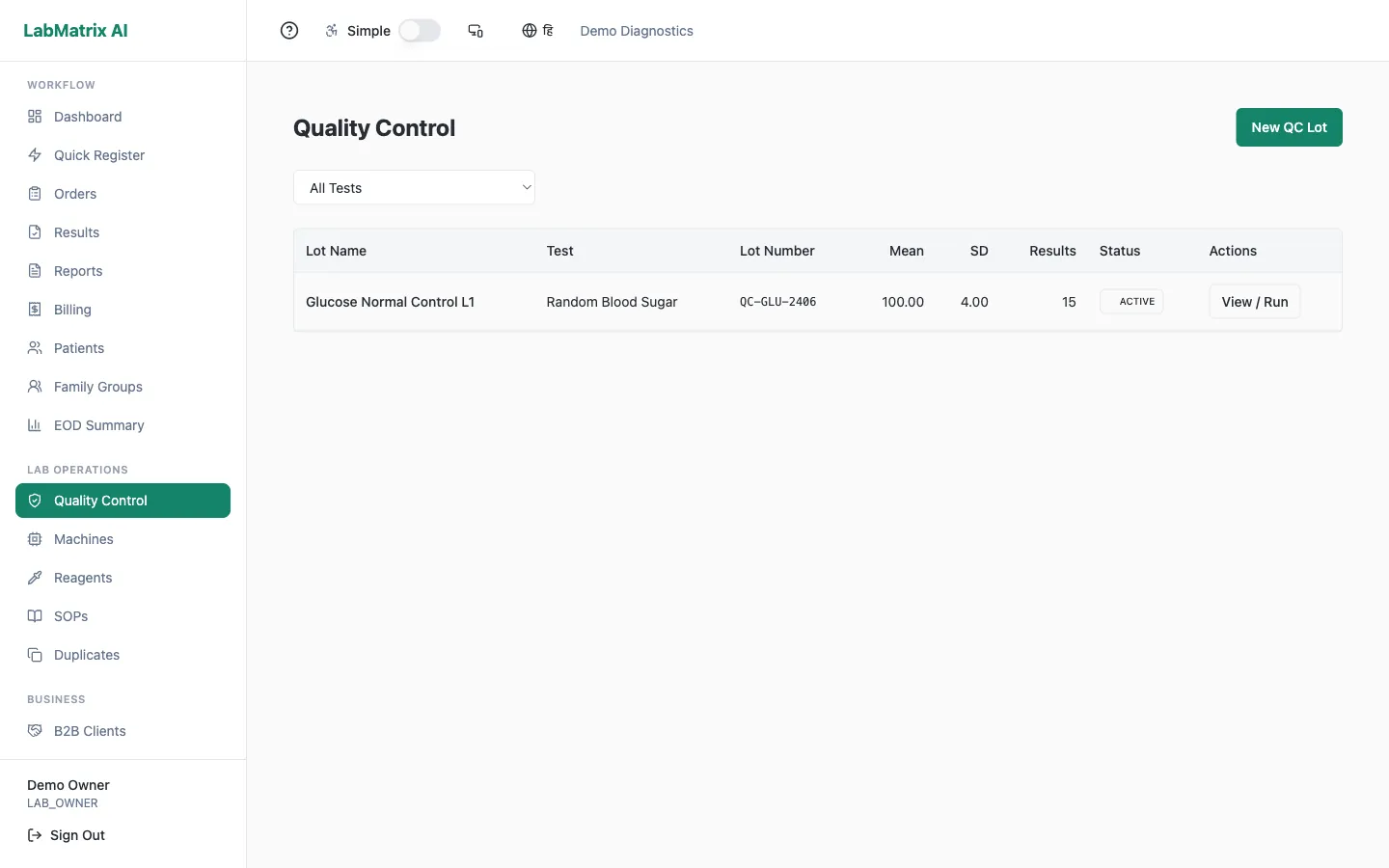1389x868 pixels.
Task: Click the mean value 100.00
Action: 903,302
